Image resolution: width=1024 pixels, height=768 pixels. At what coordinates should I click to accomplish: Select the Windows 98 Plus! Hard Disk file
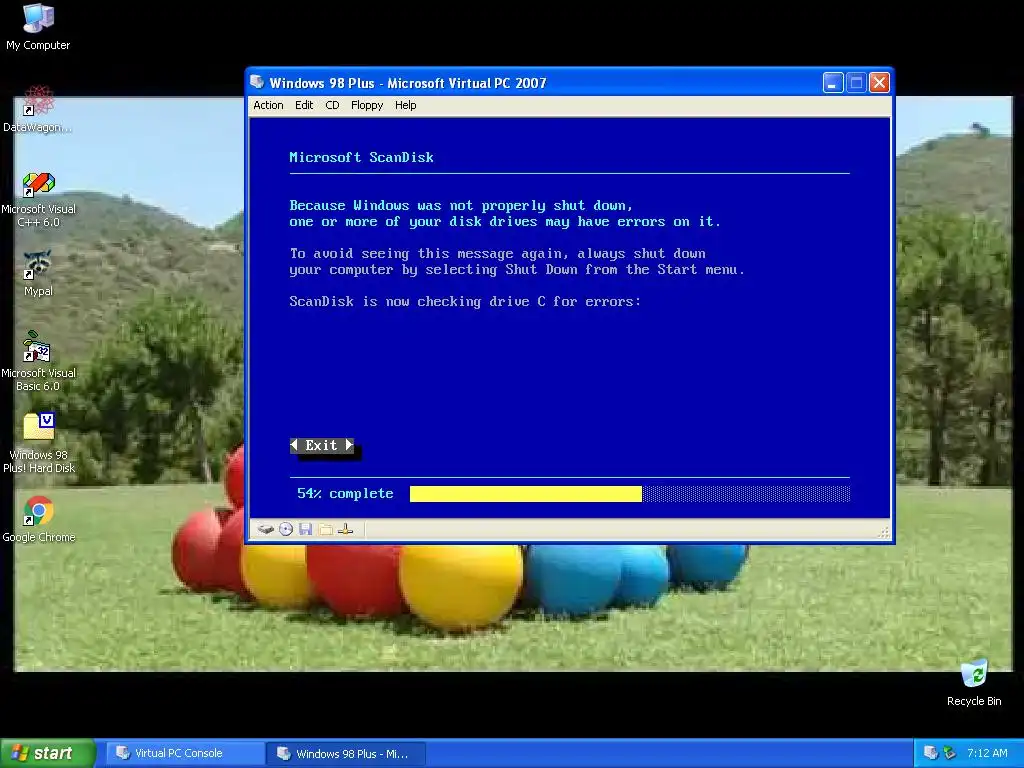pos(39,443)
